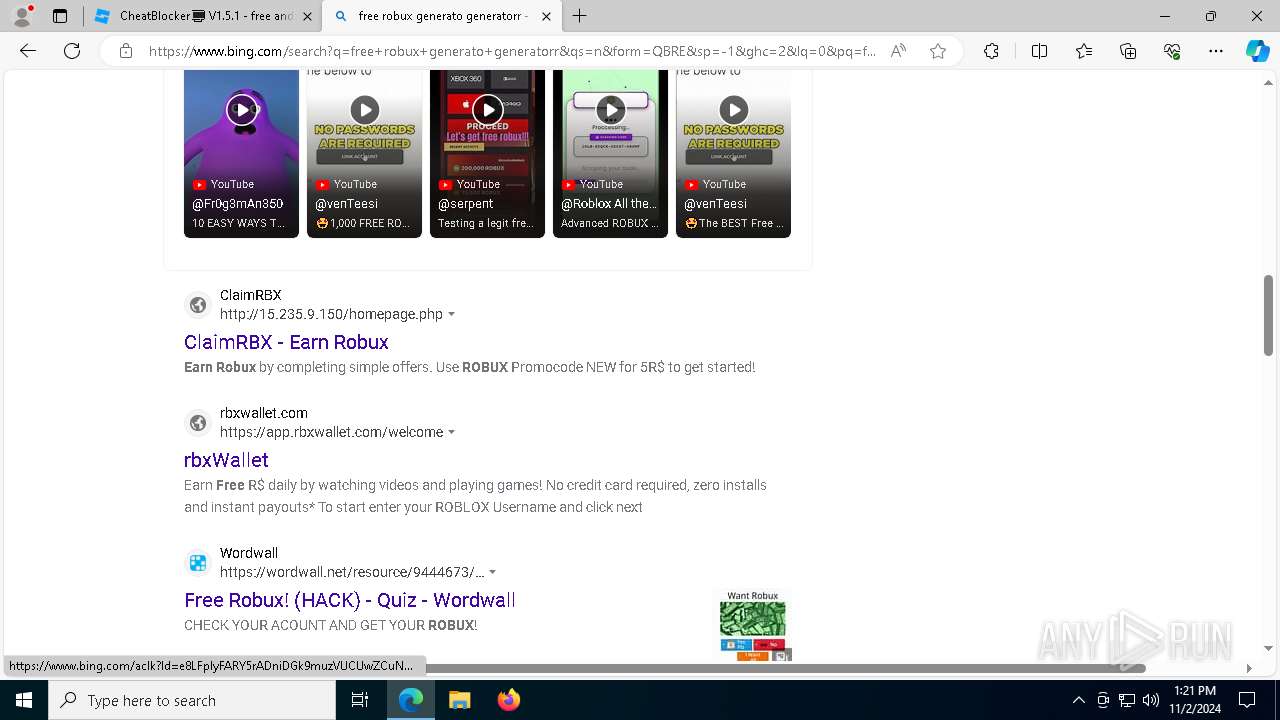Open the taskbar clock and date

pyautogui.click(x=1194, y=700)
